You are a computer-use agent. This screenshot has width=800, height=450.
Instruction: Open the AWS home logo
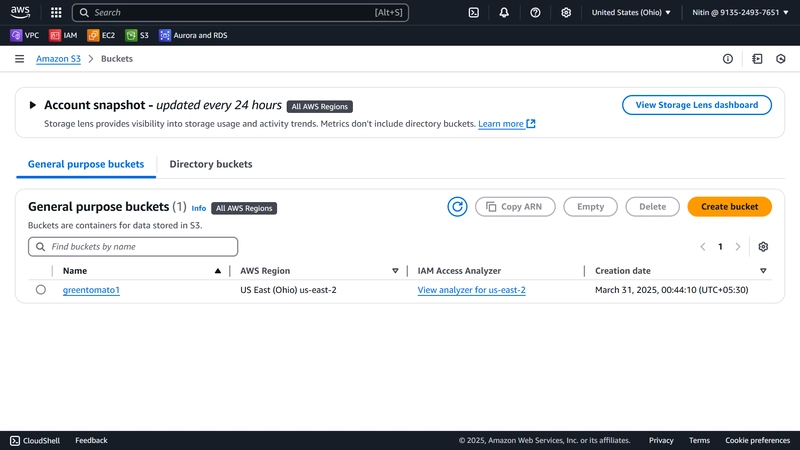point(20,12)
